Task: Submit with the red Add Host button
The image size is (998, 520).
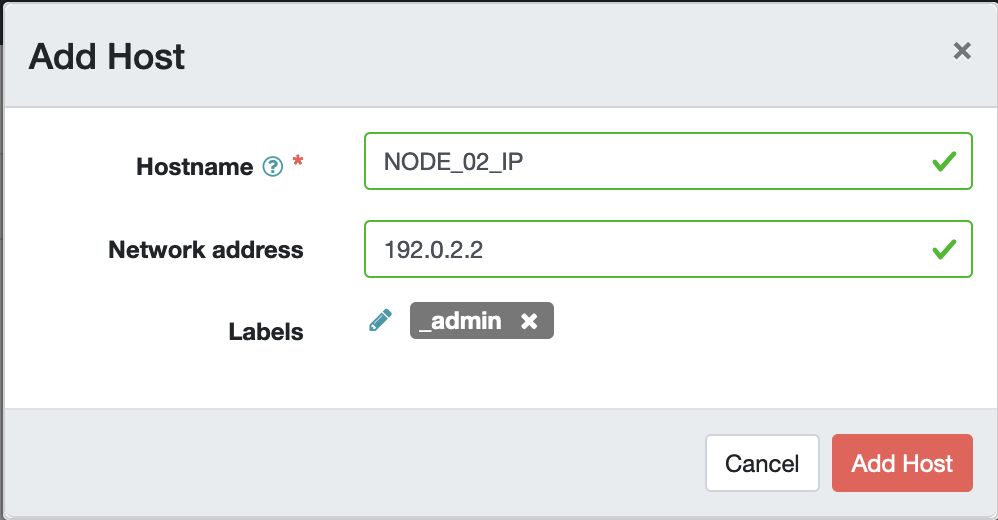Action: [901, 463]
